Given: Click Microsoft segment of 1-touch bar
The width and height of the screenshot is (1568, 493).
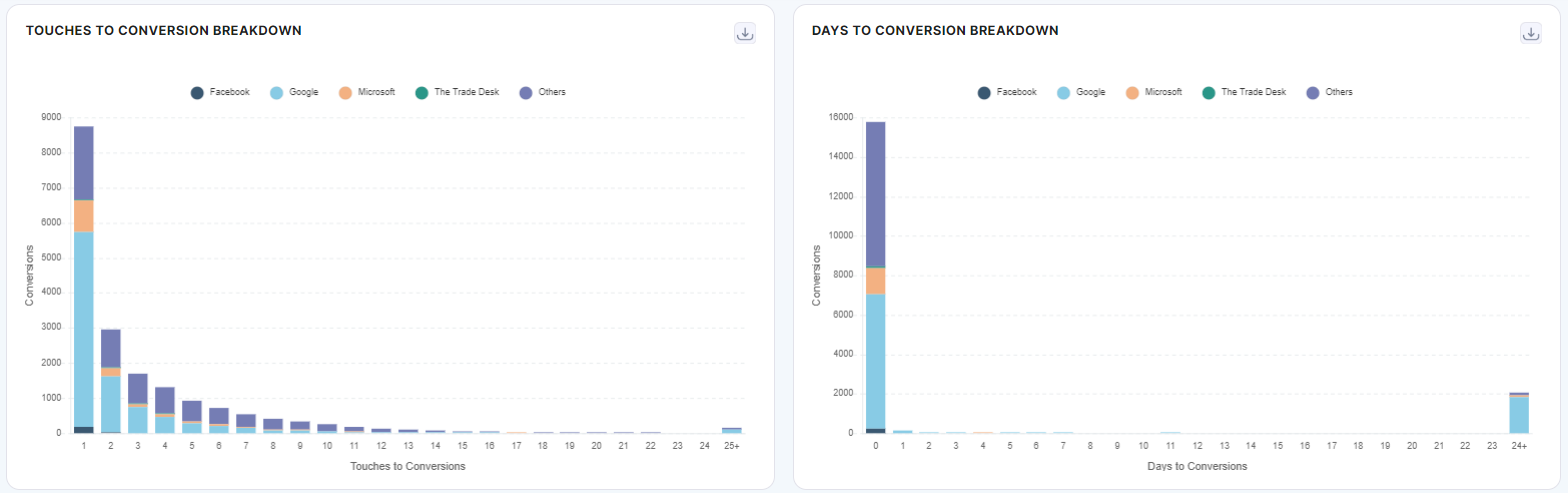Looking at the screenshot, I should 84,215.
